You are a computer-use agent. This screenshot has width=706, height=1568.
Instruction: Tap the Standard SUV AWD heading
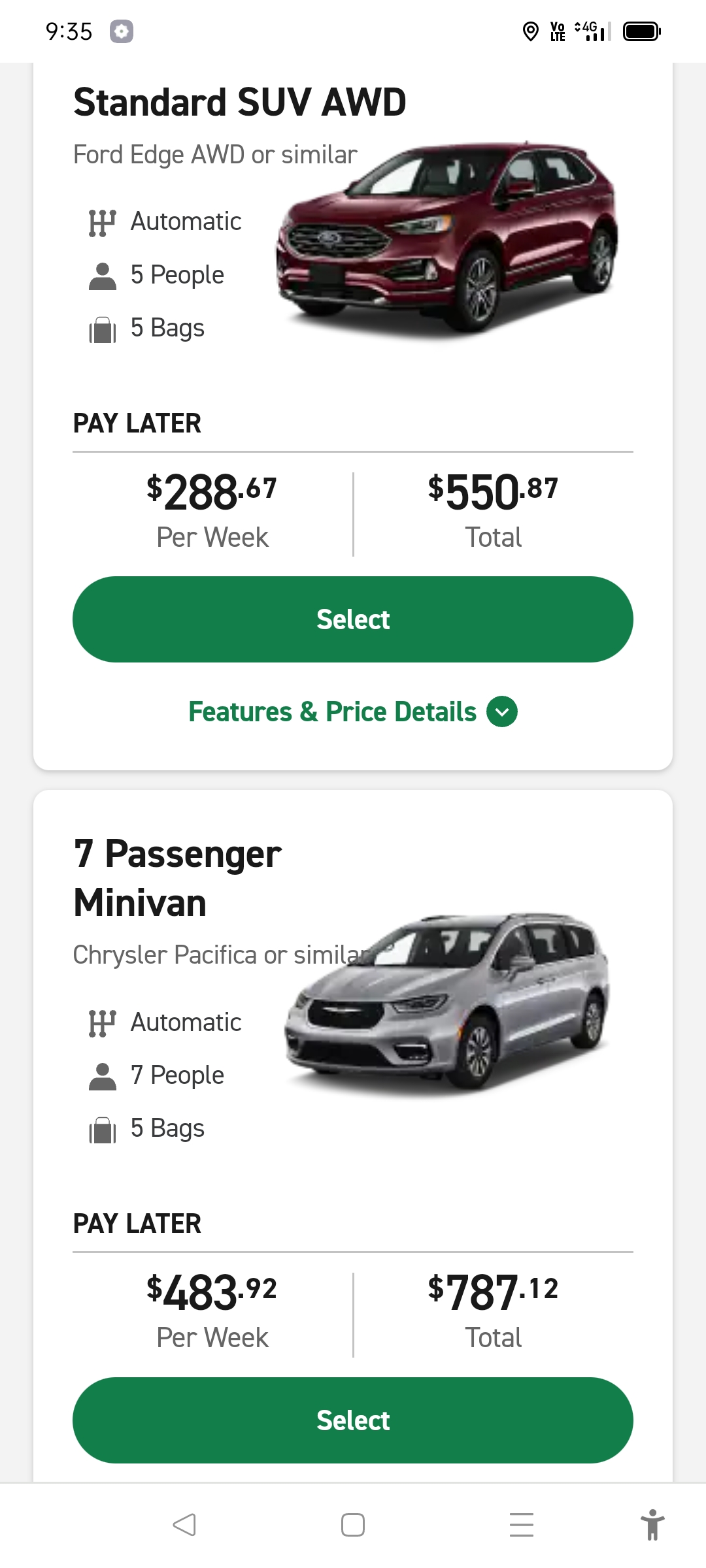(x=240, y=103)
